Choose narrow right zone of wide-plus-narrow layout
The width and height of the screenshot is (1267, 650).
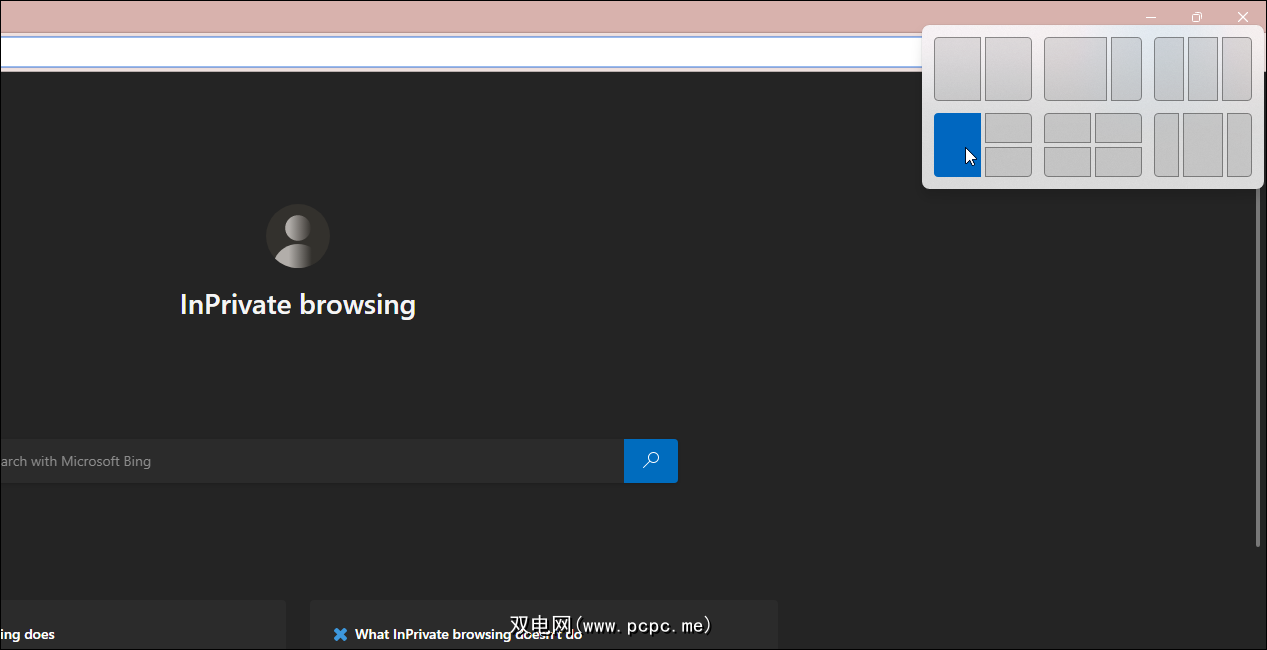[1126, 69]
